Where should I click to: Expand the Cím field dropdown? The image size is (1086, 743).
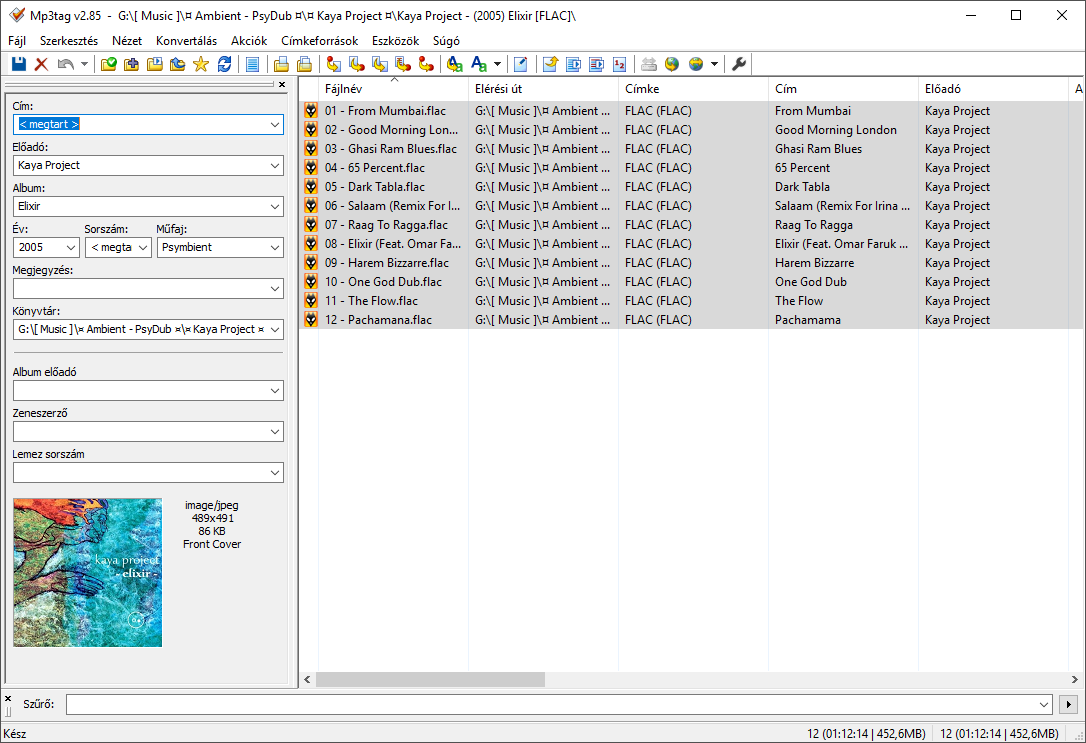point(274,125)
